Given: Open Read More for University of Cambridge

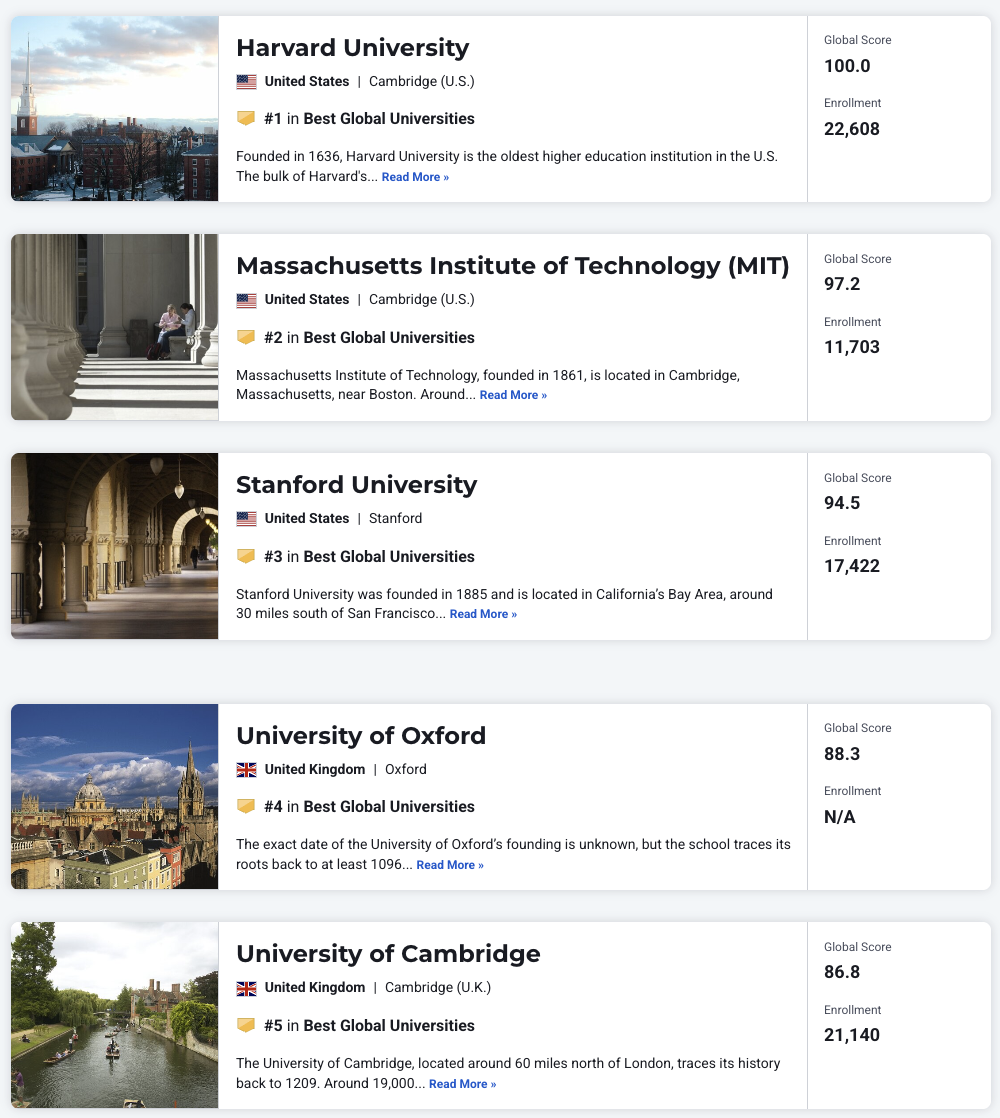Looking at the screenshot, I should pyautogui.click(x=462, y=1084).
